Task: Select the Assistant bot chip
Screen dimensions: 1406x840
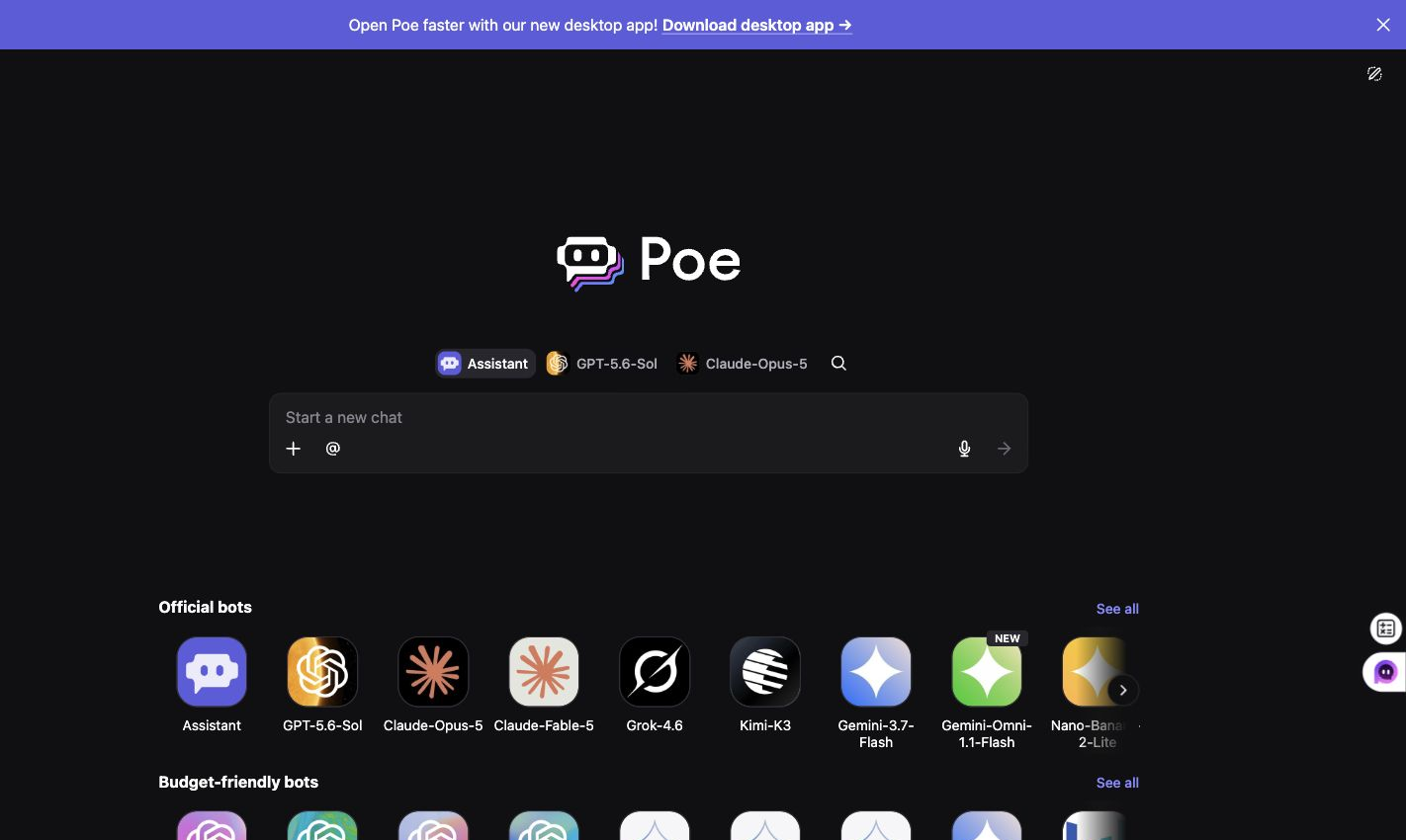Action: pos(484,364)
